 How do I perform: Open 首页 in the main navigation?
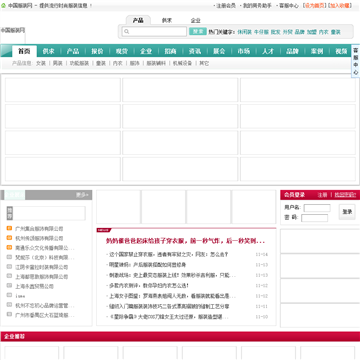click(24, 51)
